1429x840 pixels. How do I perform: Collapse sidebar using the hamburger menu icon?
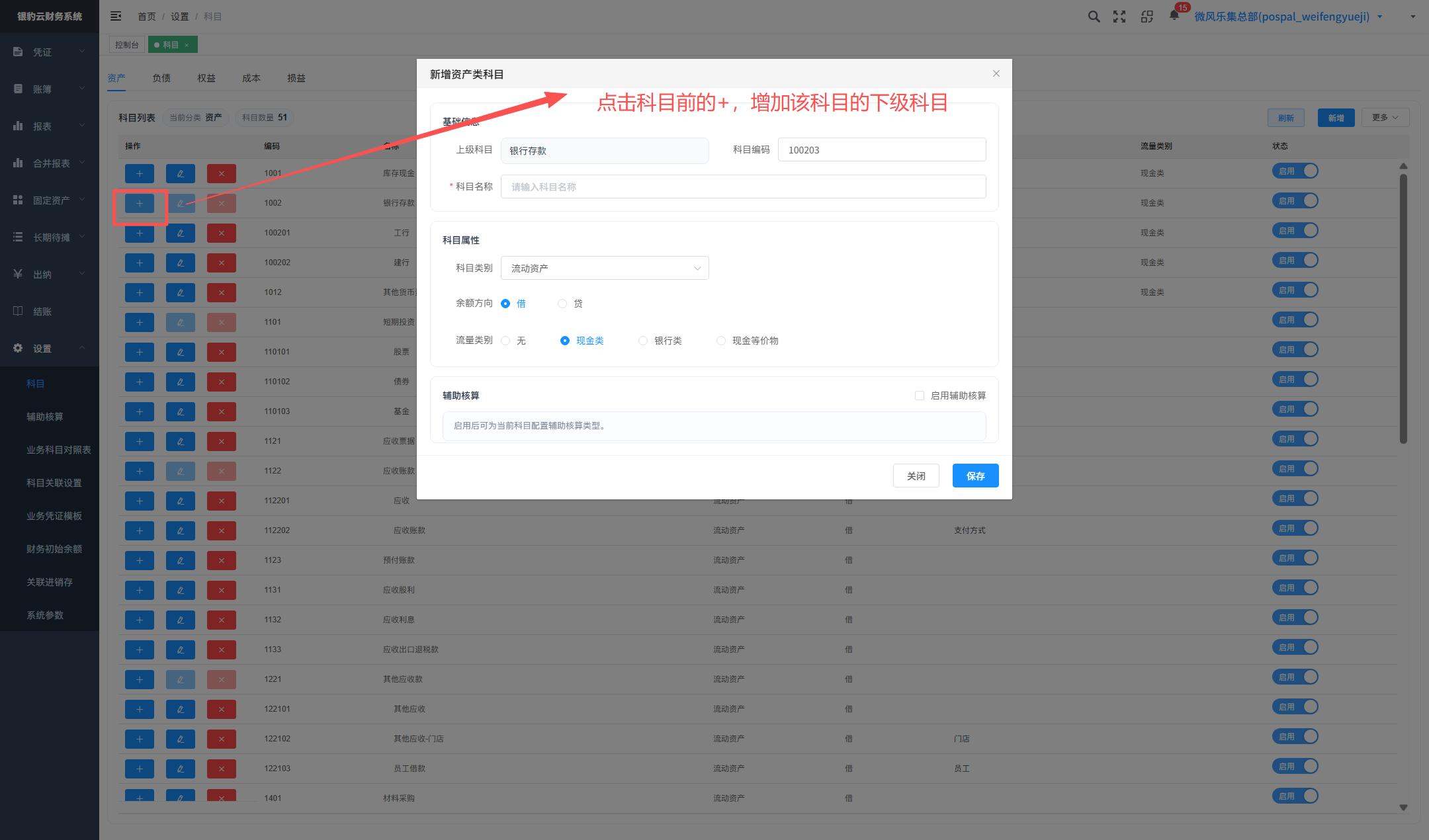tap(116, 16)
